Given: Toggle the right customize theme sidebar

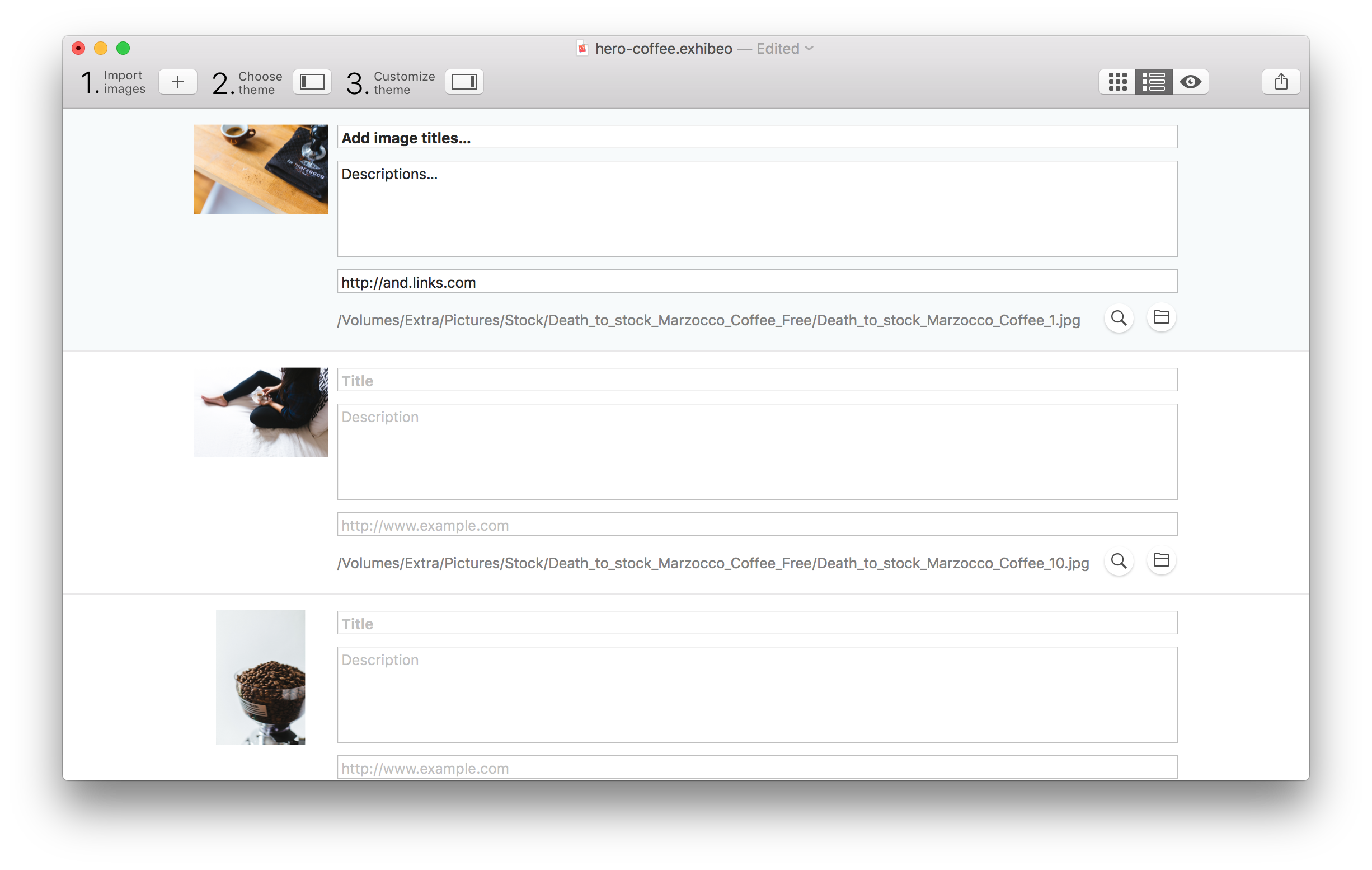Looking at the screenshot, I should tap(464, 82).
